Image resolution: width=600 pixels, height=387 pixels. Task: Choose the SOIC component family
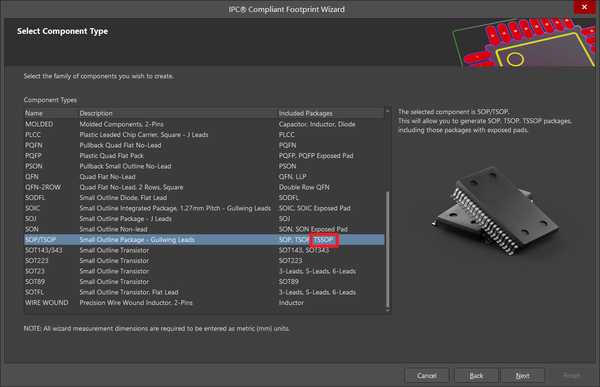point(204,208)
